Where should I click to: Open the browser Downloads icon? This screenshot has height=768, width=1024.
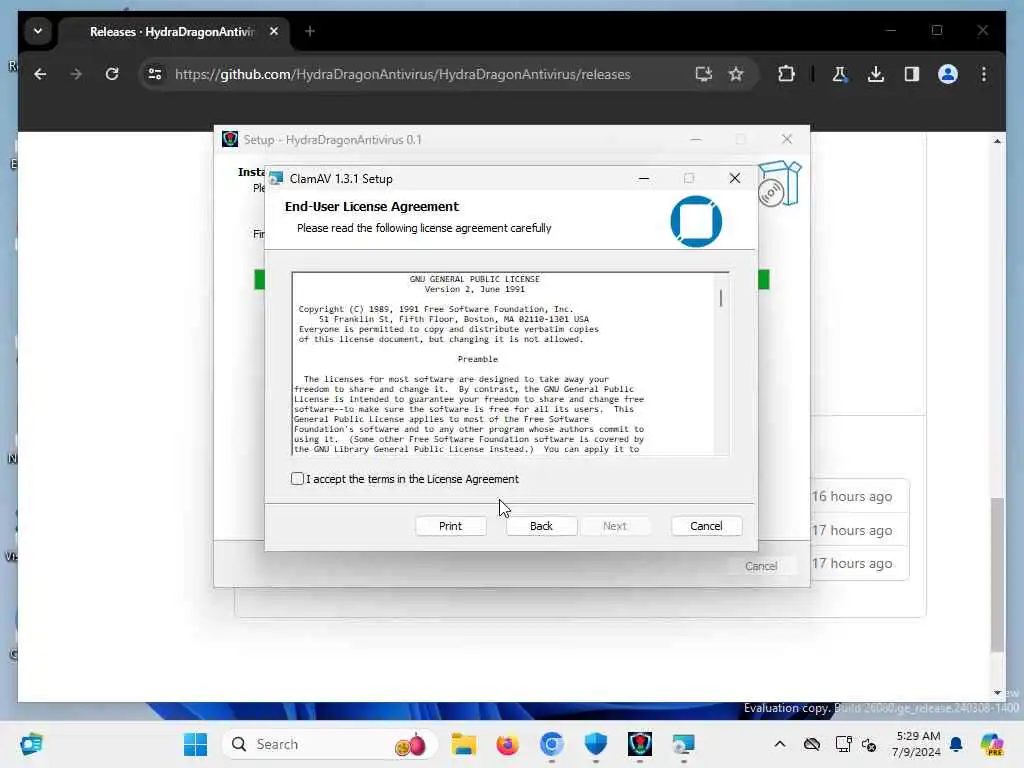tap(876, 74)
